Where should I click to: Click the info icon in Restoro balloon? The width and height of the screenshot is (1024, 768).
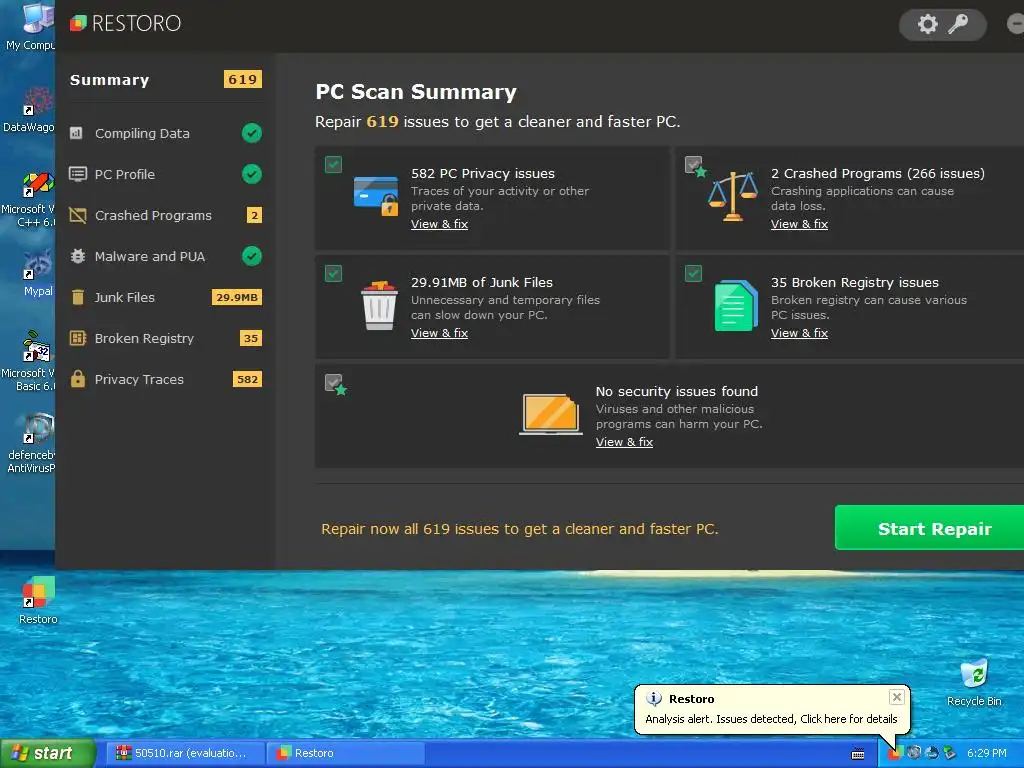[654, 699]
